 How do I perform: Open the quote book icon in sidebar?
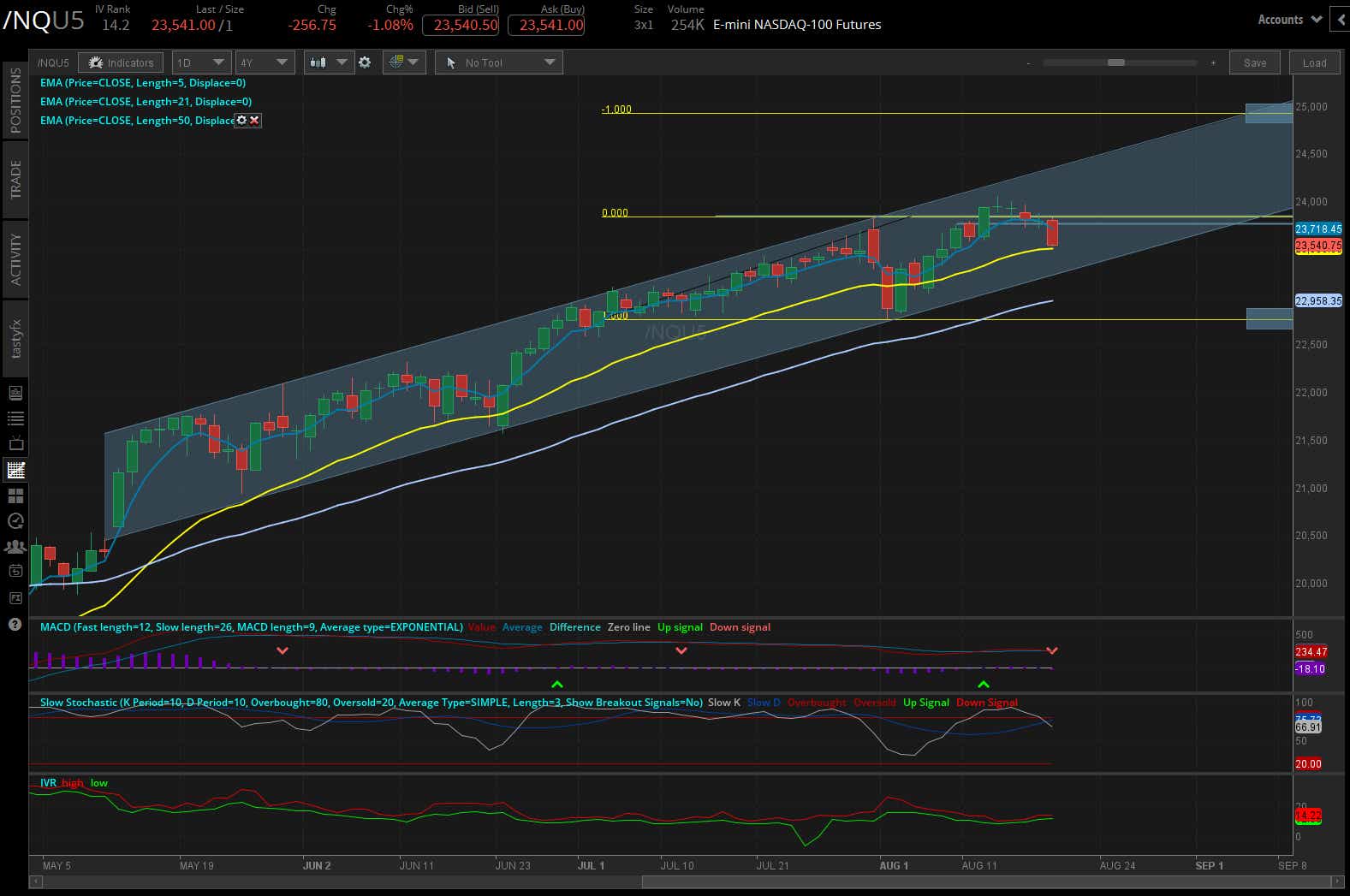tap(15, 393)
